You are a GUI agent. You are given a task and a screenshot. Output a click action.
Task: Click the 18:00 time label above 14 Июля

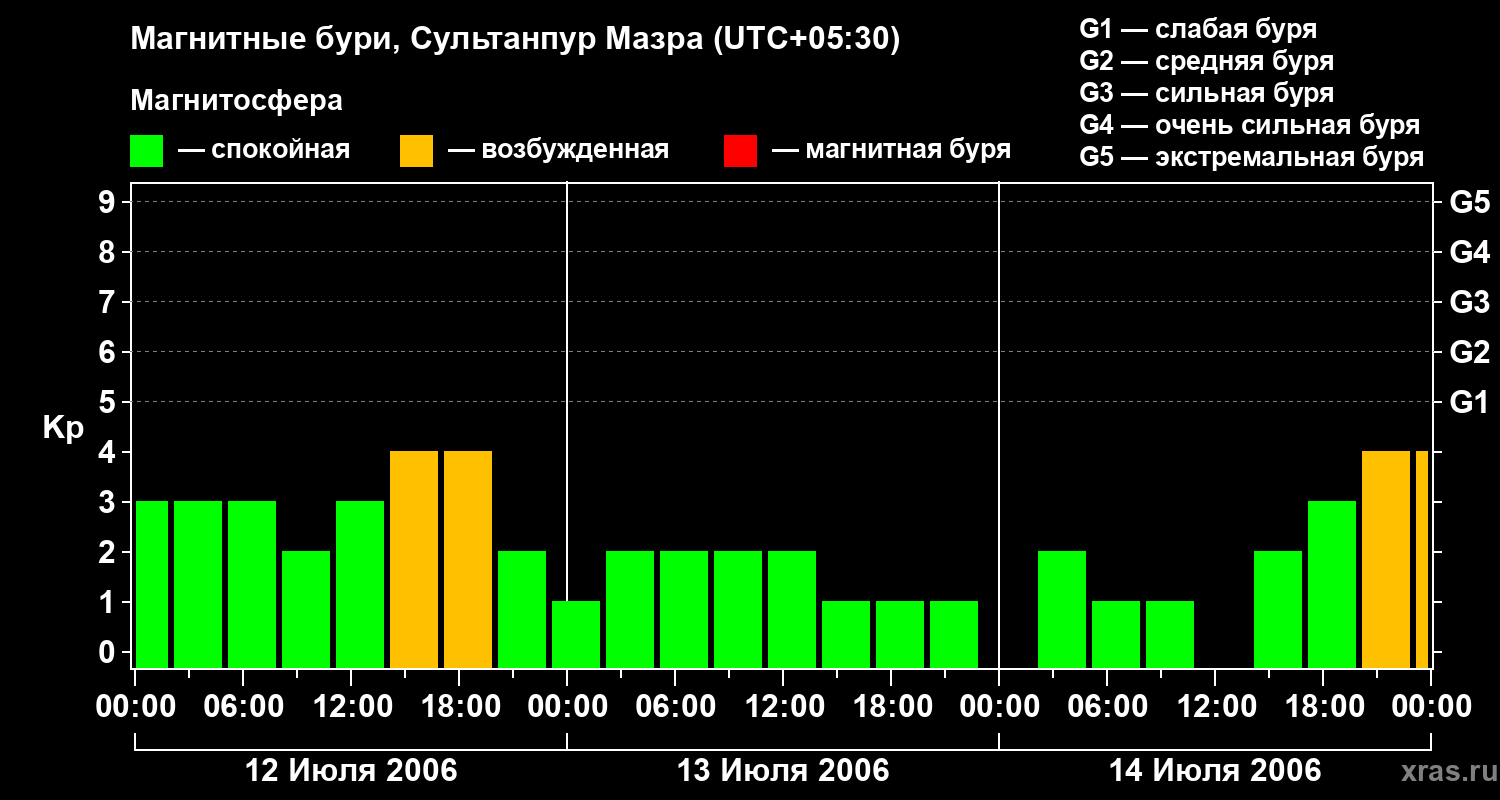(1323, 707)
